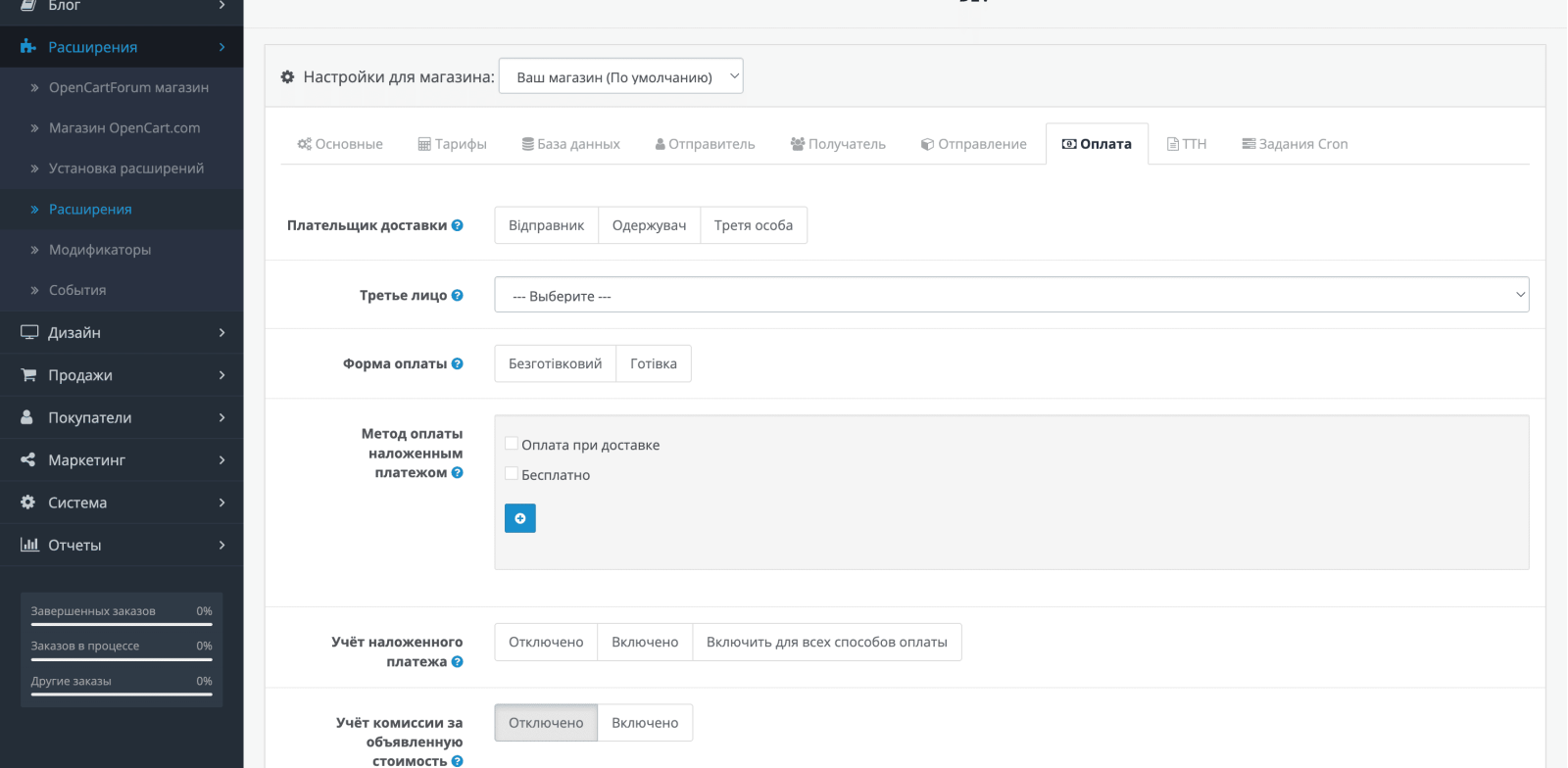Click the gear icon beside Система
The image size is (1568, 768).
tap(27, 502)
